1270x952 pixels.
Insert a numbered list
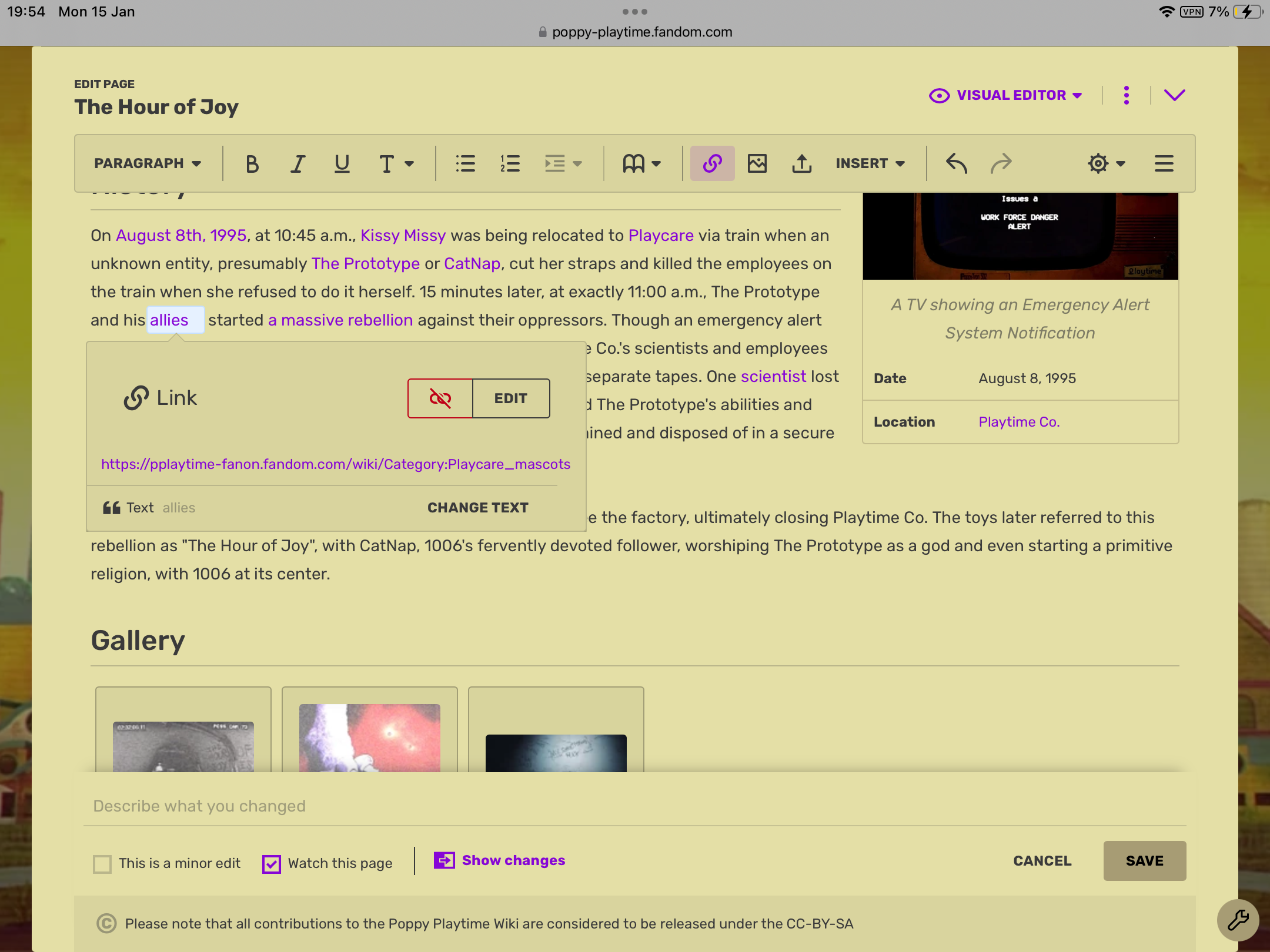click(x=510, y=163)
